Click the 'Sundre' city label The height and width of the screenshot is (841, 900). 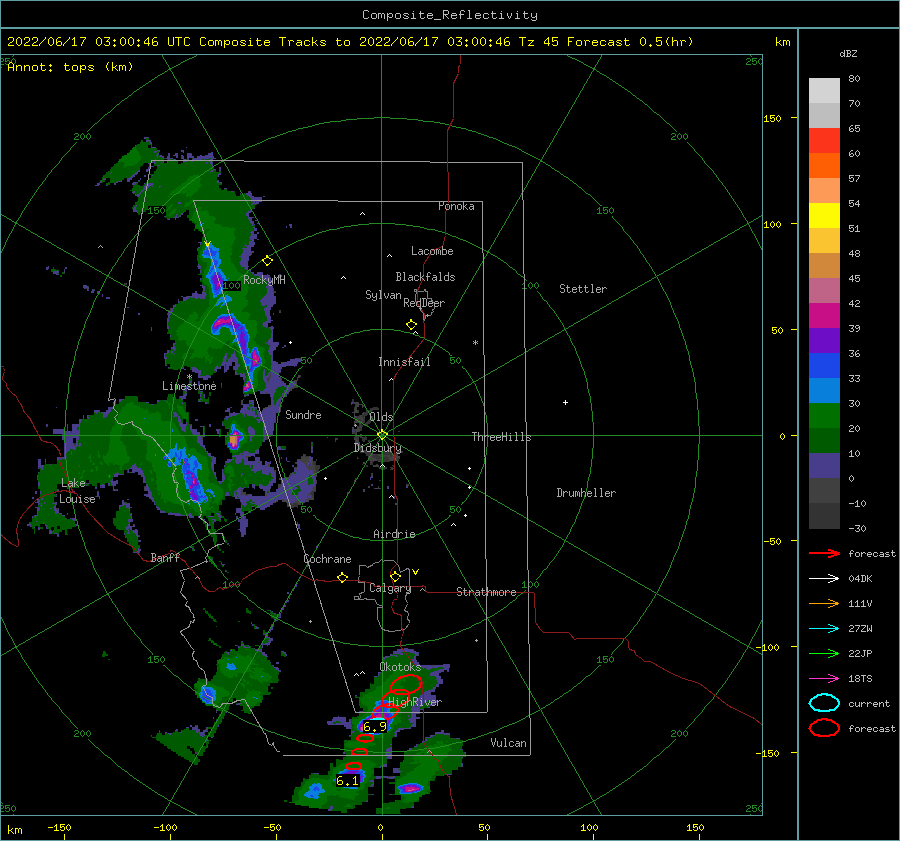[x=303, y=414]
